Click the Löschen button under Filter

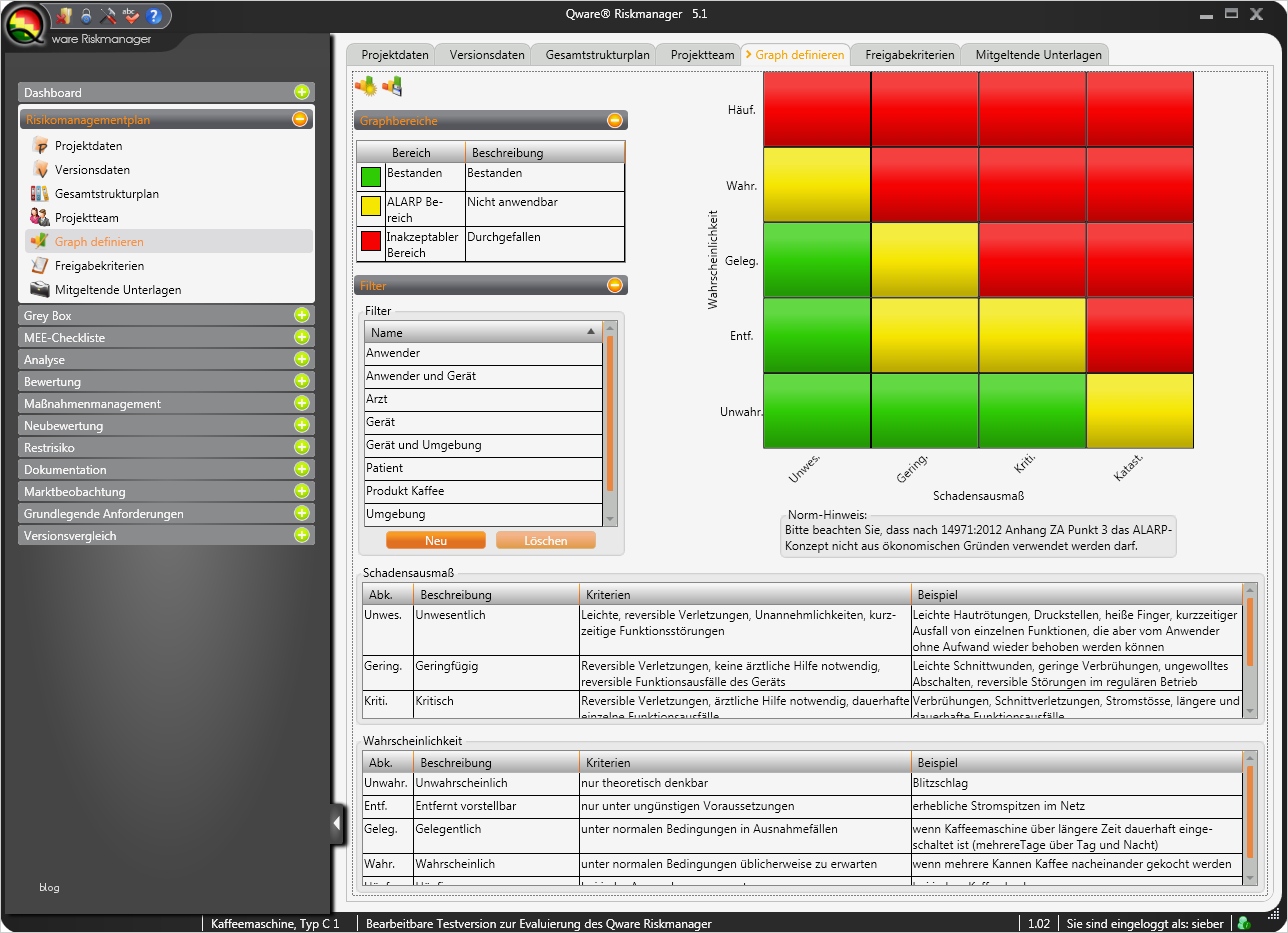pos(545,540)
